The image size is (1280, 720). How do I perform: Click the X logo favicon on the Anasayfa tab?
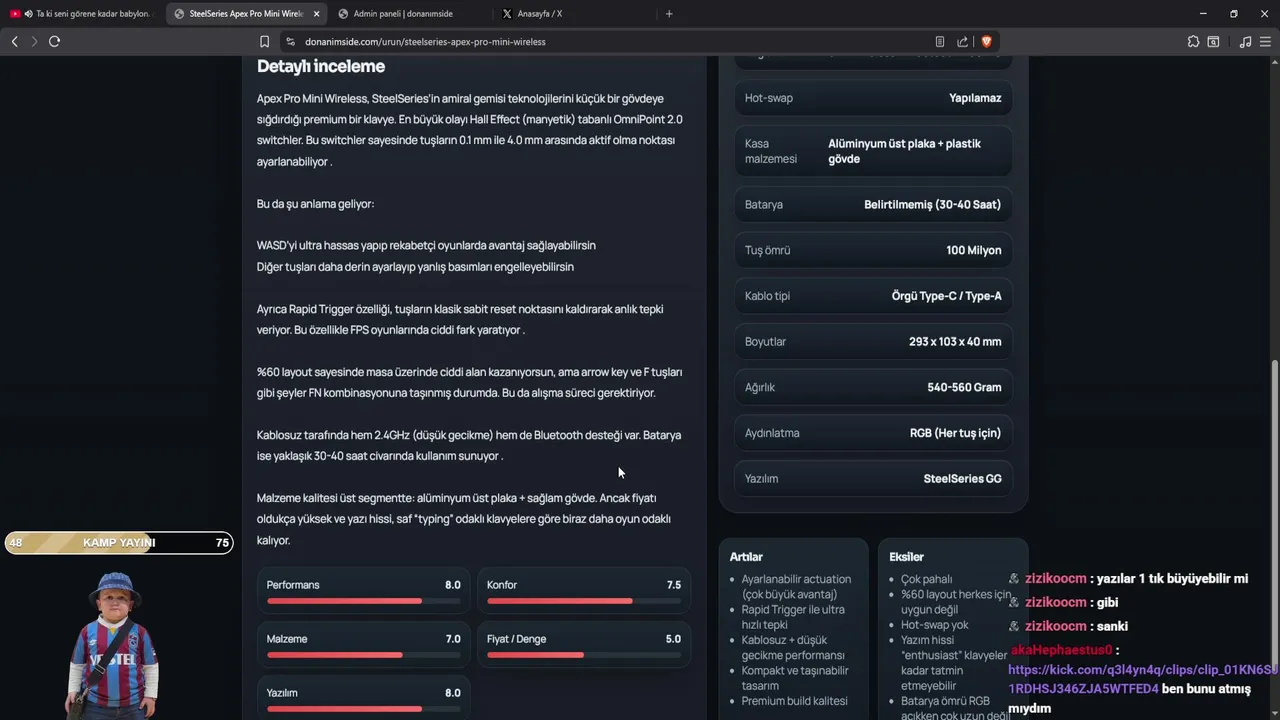point(507,14)
